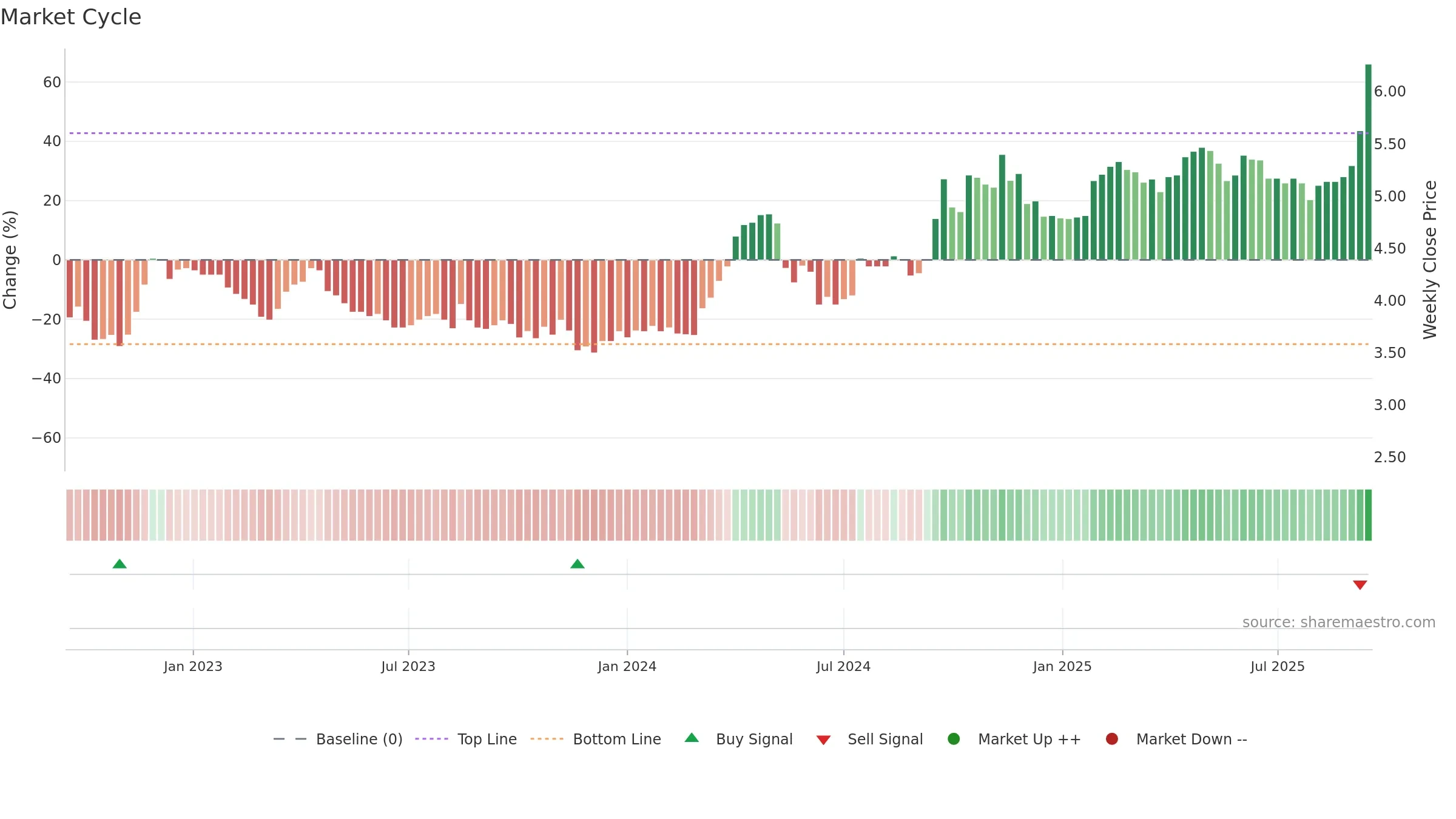Click the Jul 2023 axis label
The height and width of the screenshot is (819, 1456).
408,666
